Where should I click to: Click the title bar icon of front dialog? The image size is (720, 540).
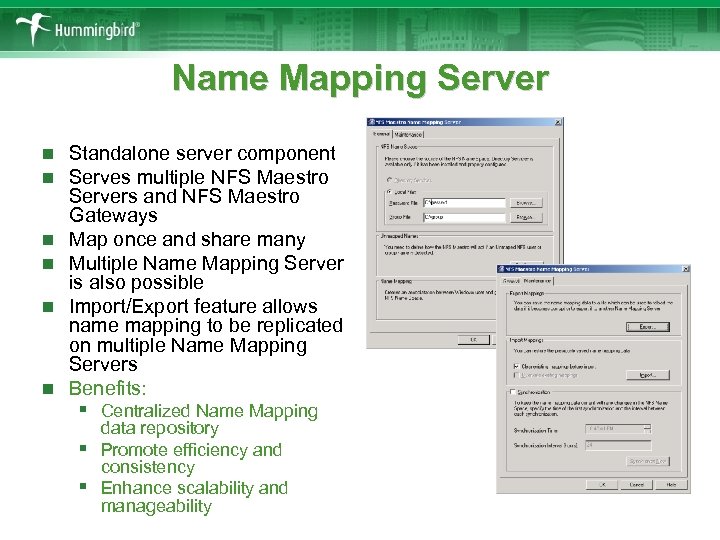coord(502,269)
